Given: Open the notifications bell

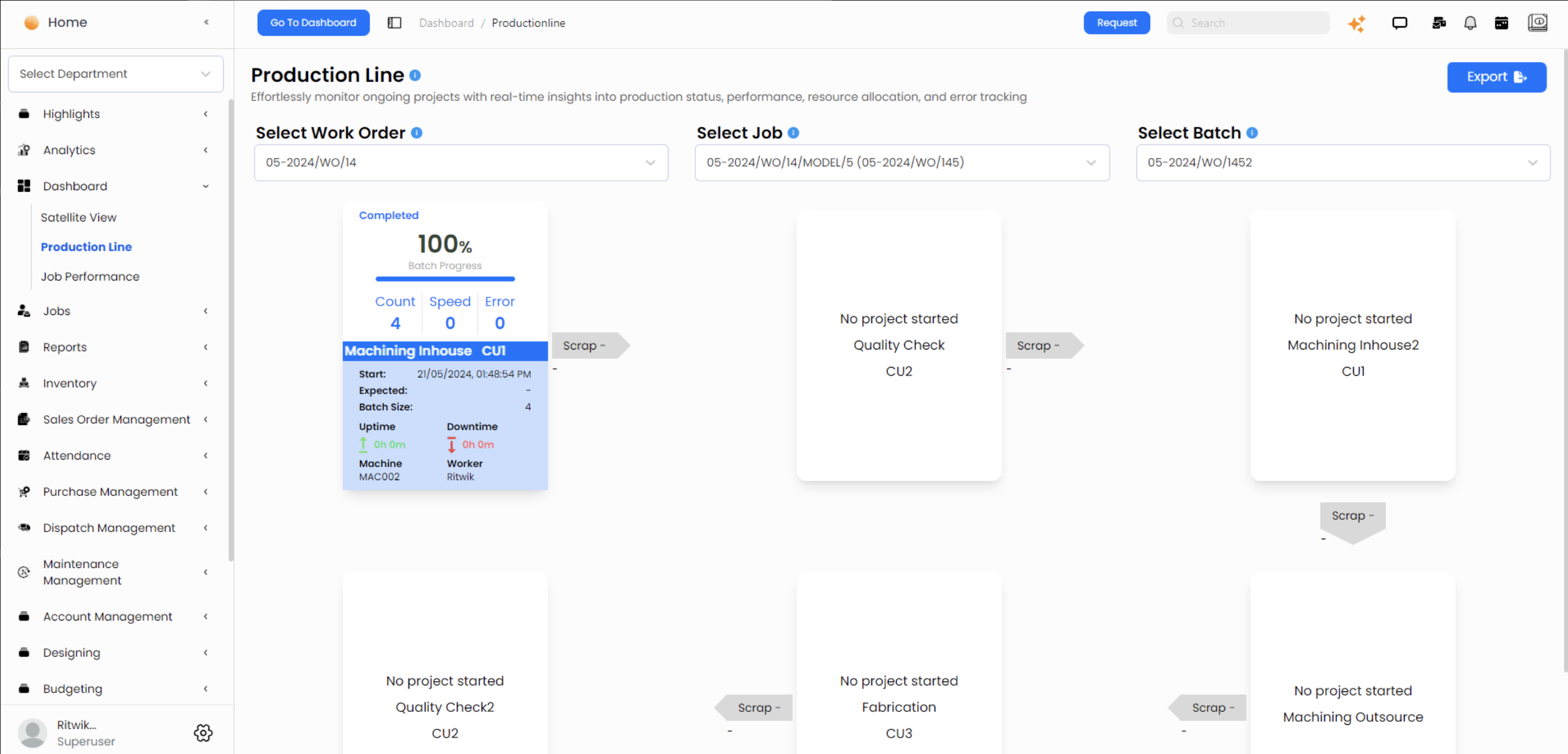Looking at the screenshot, I should point(1470,23).
